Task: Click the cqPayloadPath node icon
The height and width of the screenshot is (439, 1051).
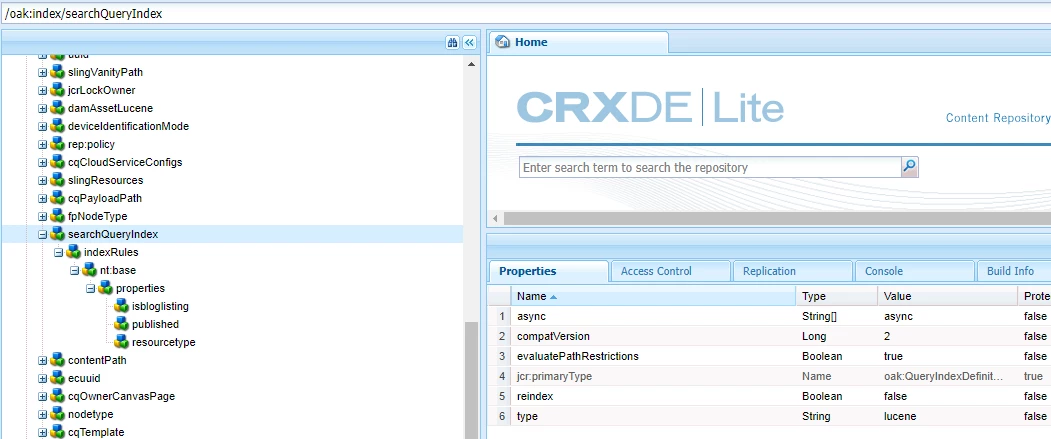Action: pyautogui.click(x=57, y=198)
